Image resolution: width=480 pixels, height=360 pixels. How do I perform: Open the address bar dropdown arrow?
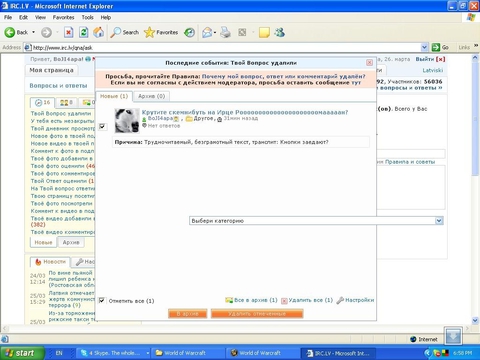424,47
